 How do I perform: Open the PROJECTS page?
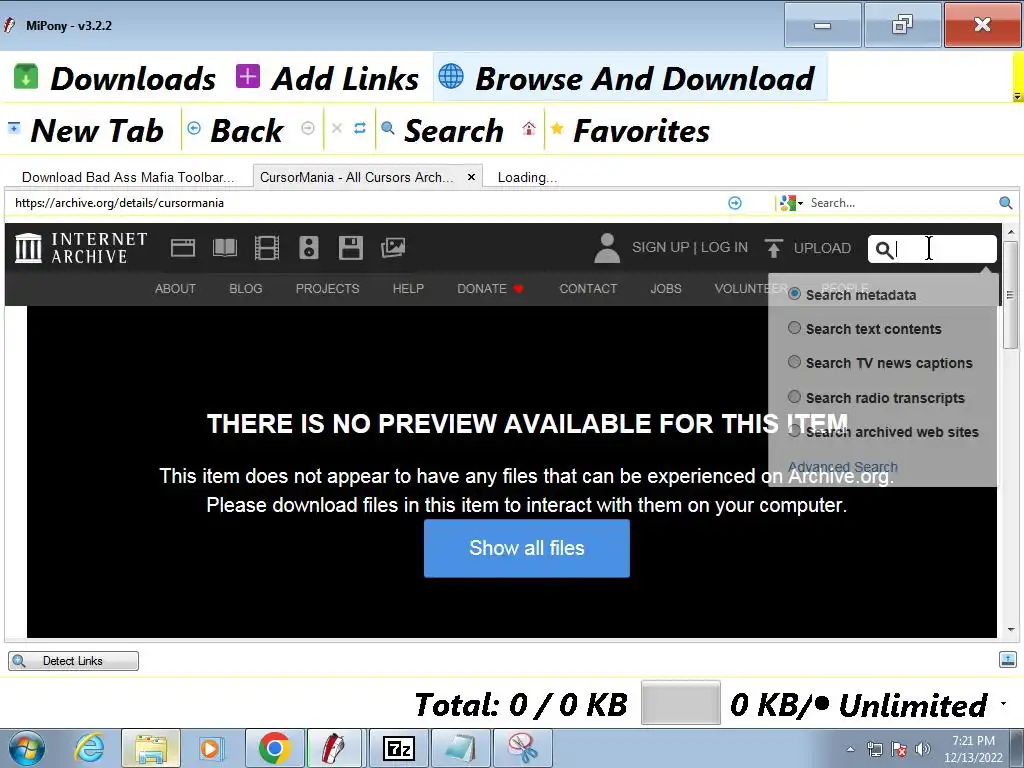[327, 289]
